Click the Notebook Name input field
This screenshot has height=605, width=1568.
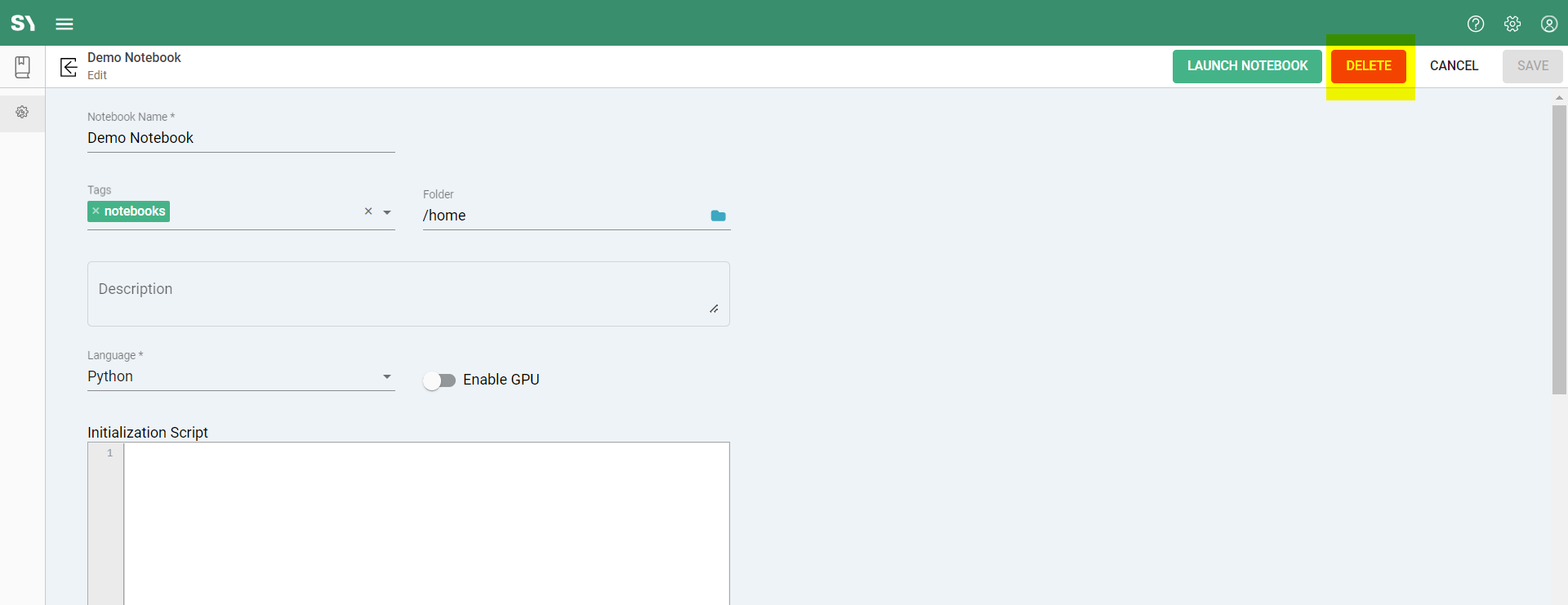[240, 138]
